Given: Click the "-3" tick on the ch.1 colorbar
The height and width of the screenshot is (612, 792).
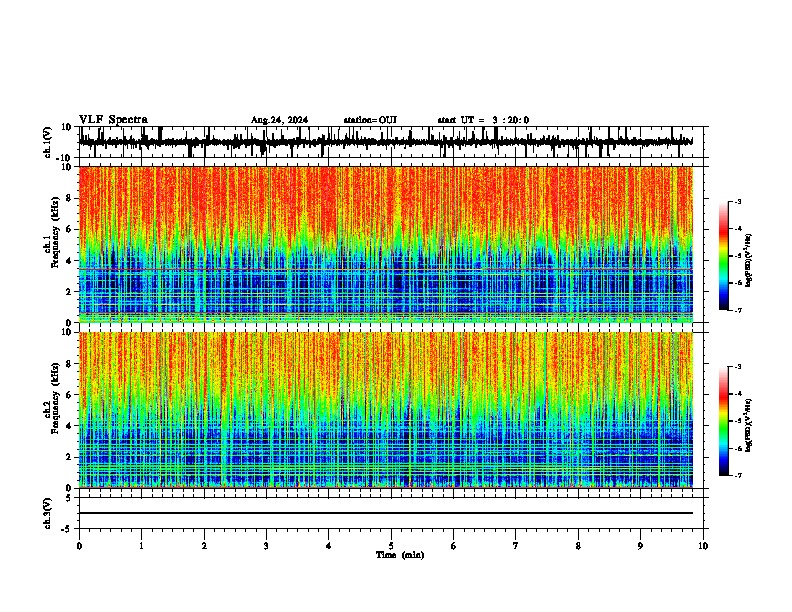Looking at the screenshot, I should (x=738, y=202).
